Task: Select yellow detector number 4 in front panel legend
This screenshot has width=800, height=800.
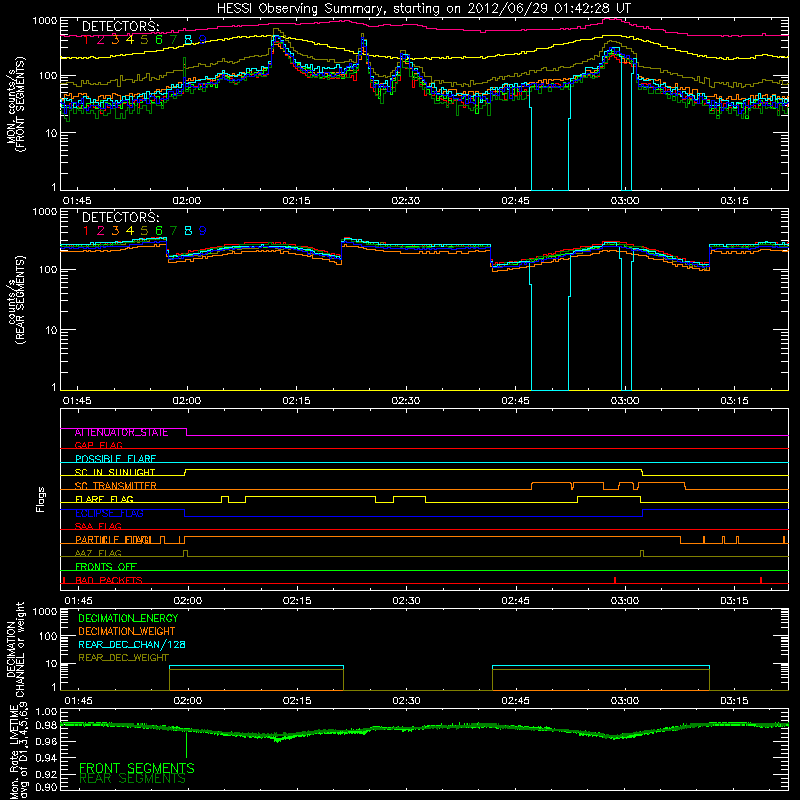Action: [130, 39]
